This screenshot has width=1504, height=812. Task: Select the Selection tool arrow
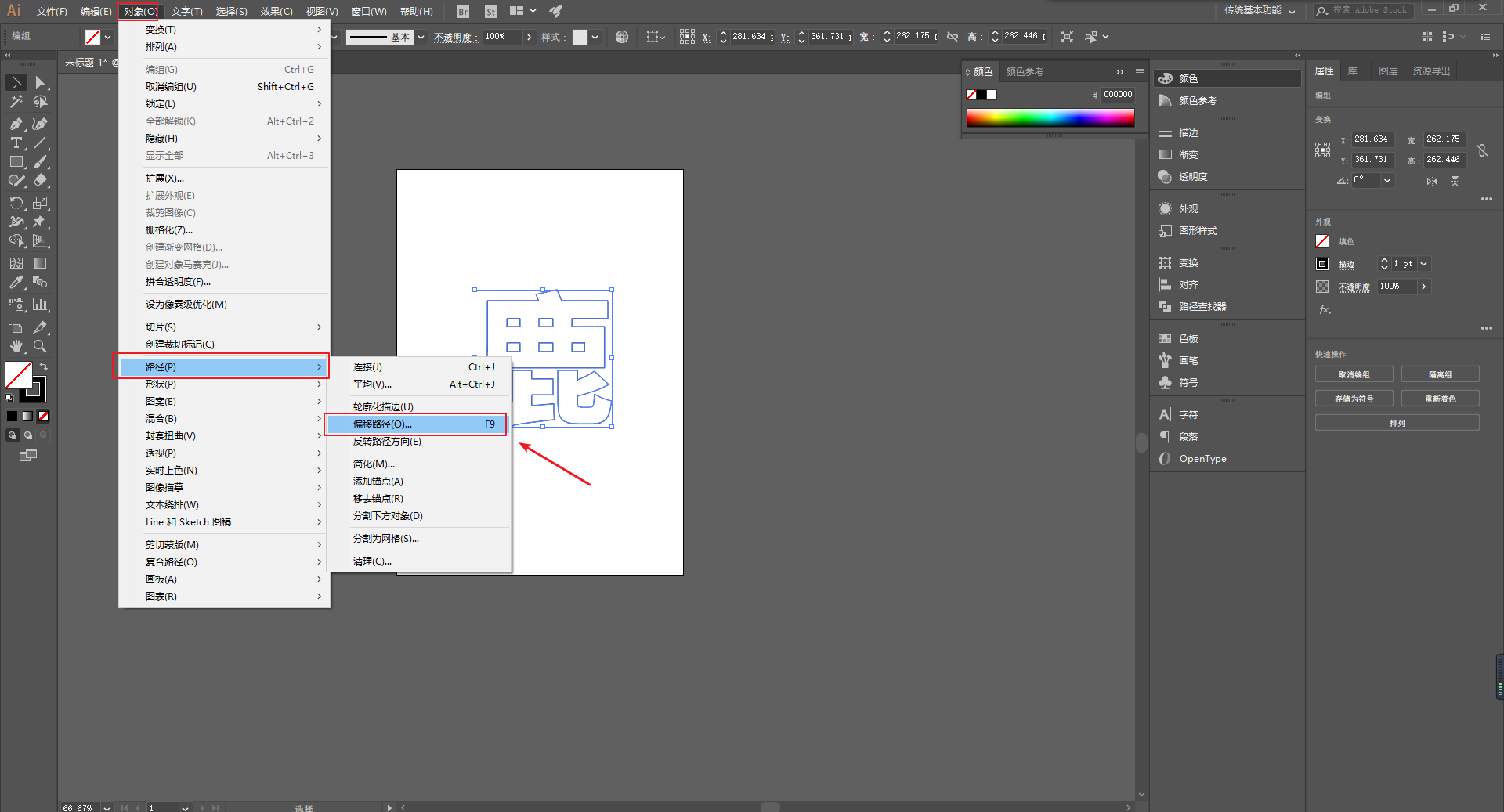(x=16, y=82)
